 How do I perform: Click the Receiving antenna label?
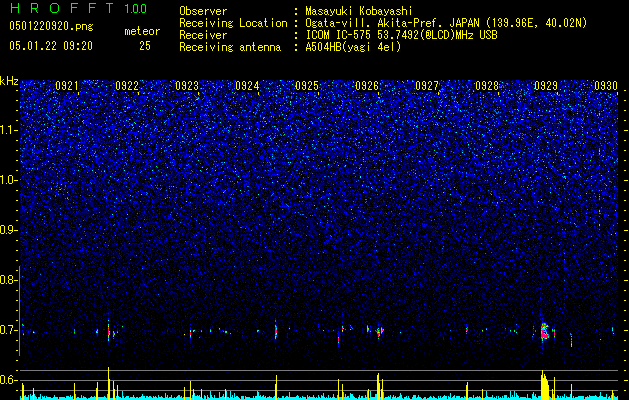tap(230, 47)
